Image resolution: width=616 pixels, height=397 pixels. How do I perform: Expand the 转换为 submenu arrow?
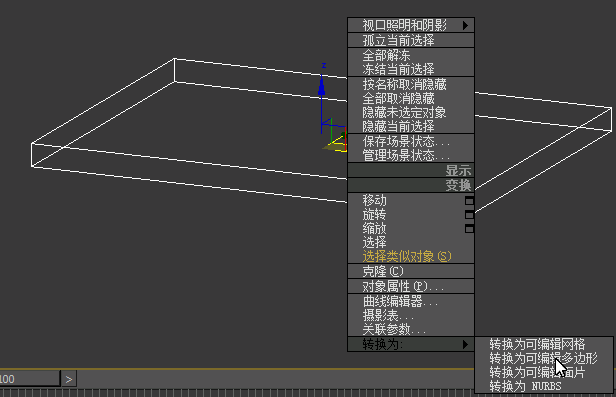click(x=466, y=344)
